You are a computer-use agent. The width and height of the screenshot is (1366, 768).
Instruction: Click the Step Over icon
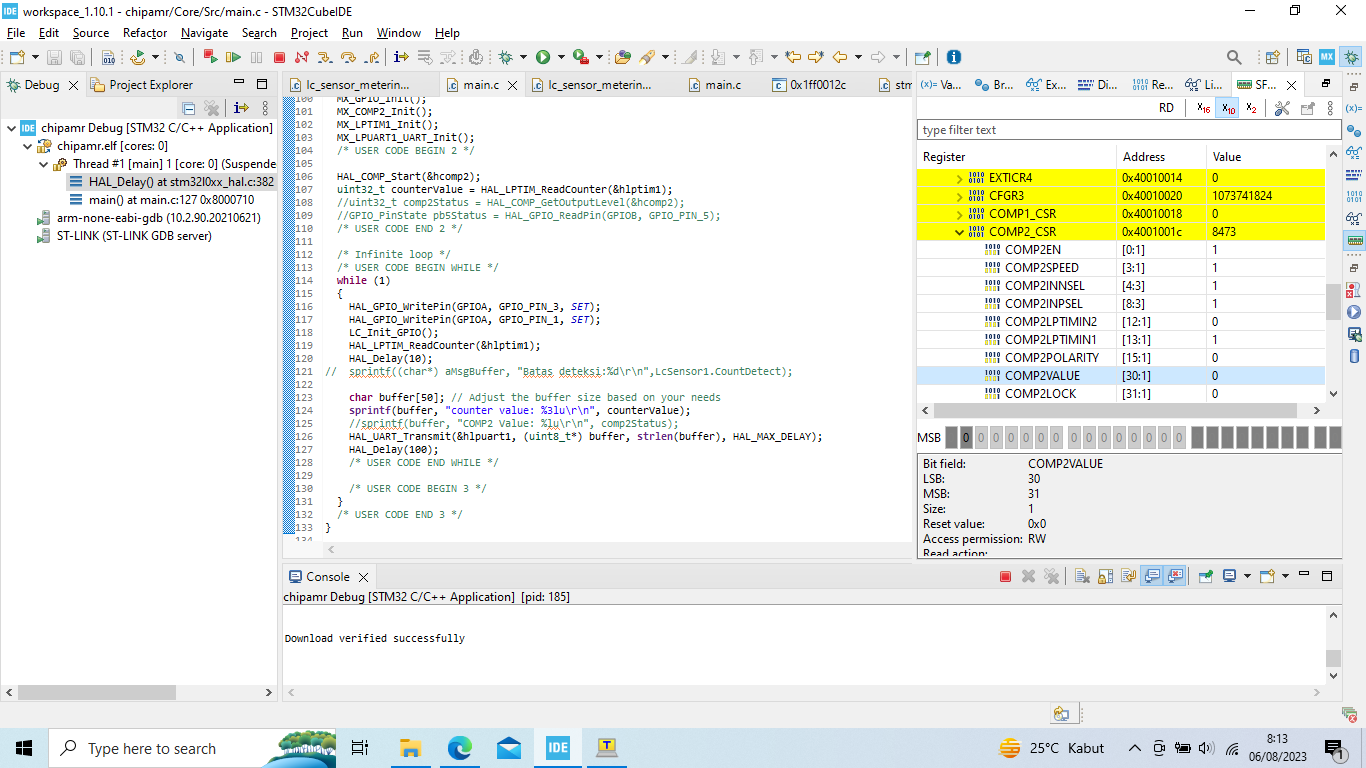coord(348,58)
